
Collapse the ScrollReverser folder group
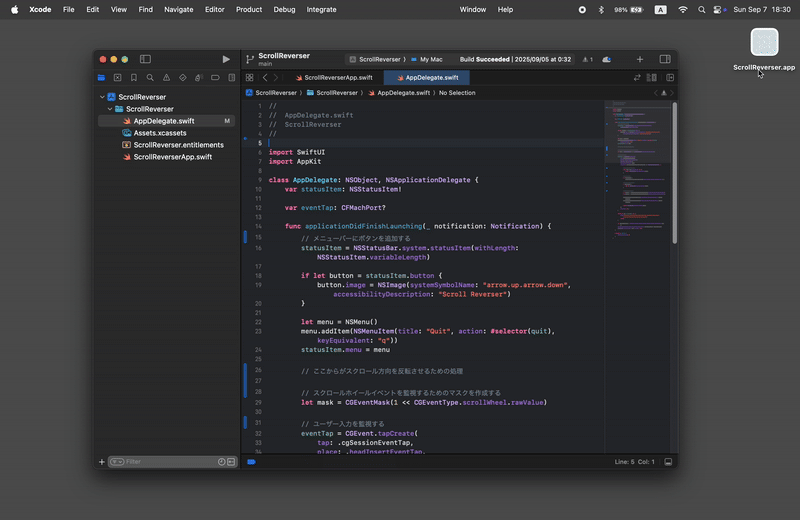tap(110, 109)
